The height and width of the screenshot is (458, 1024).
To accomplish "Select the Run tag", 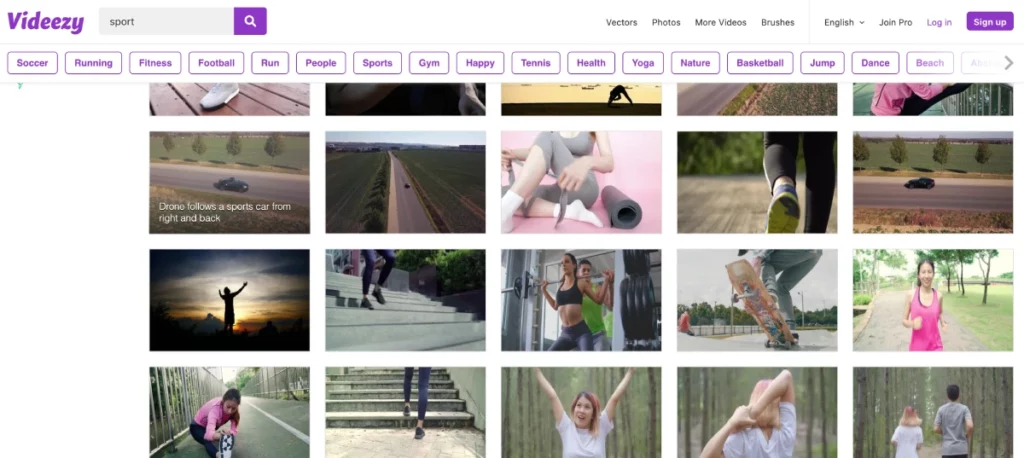I will point(270,63).
